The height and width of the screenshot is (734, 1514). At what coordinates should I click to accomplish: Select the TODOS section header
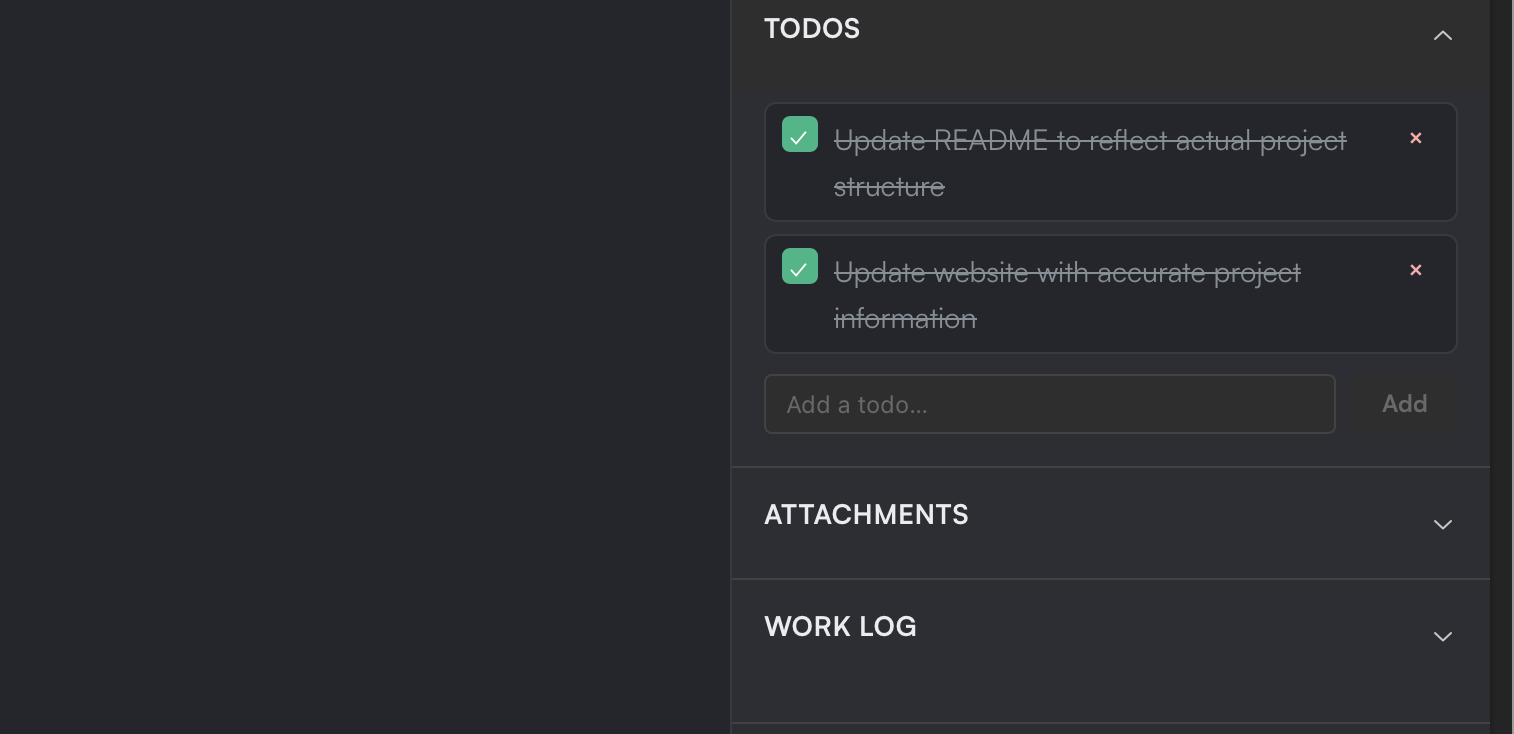812,29
